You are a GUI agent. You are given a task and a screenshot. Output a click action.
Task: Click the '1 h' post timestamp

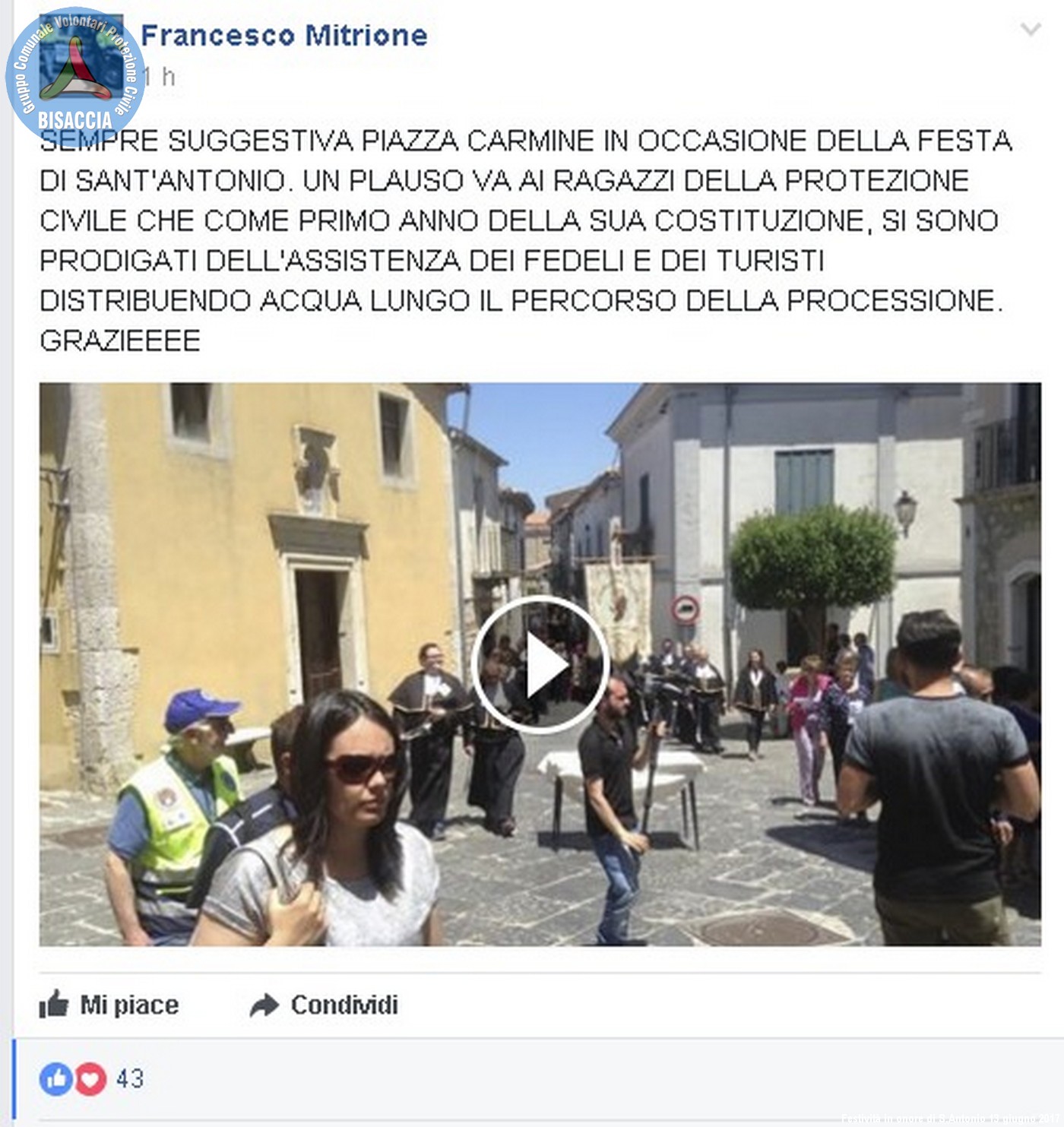[x=160, y=77]
